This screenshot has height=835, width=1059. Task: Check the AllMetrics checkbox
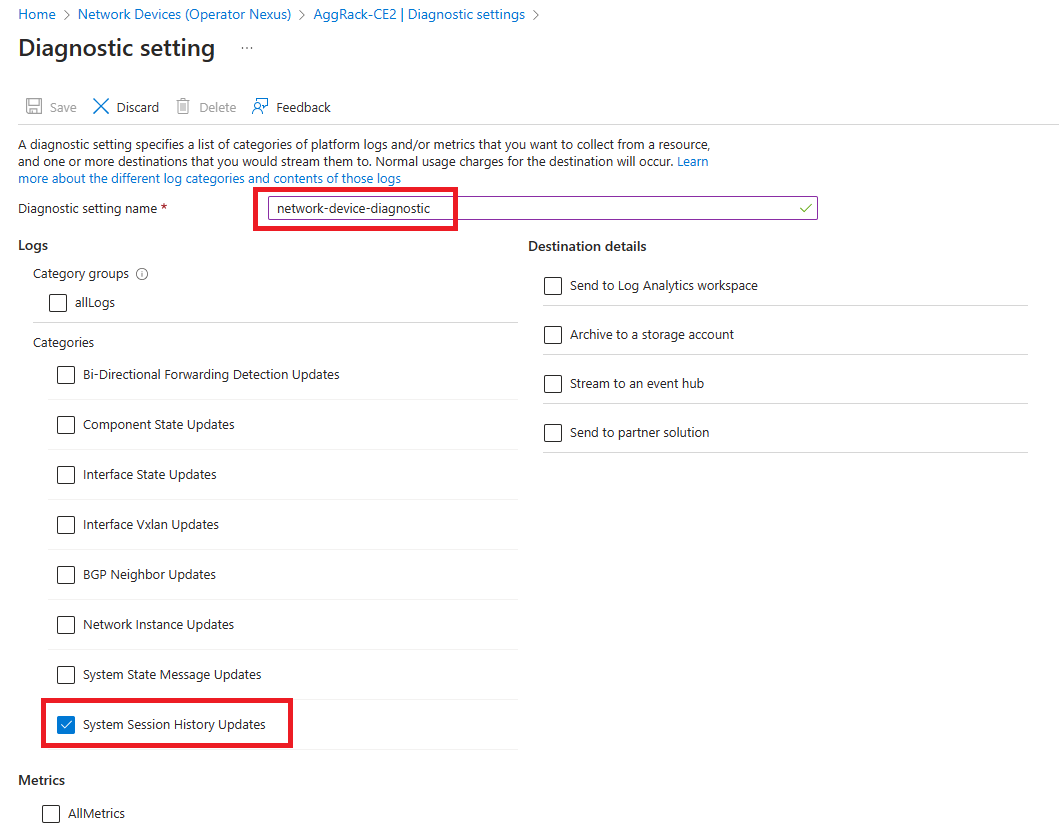coord(51,814)
